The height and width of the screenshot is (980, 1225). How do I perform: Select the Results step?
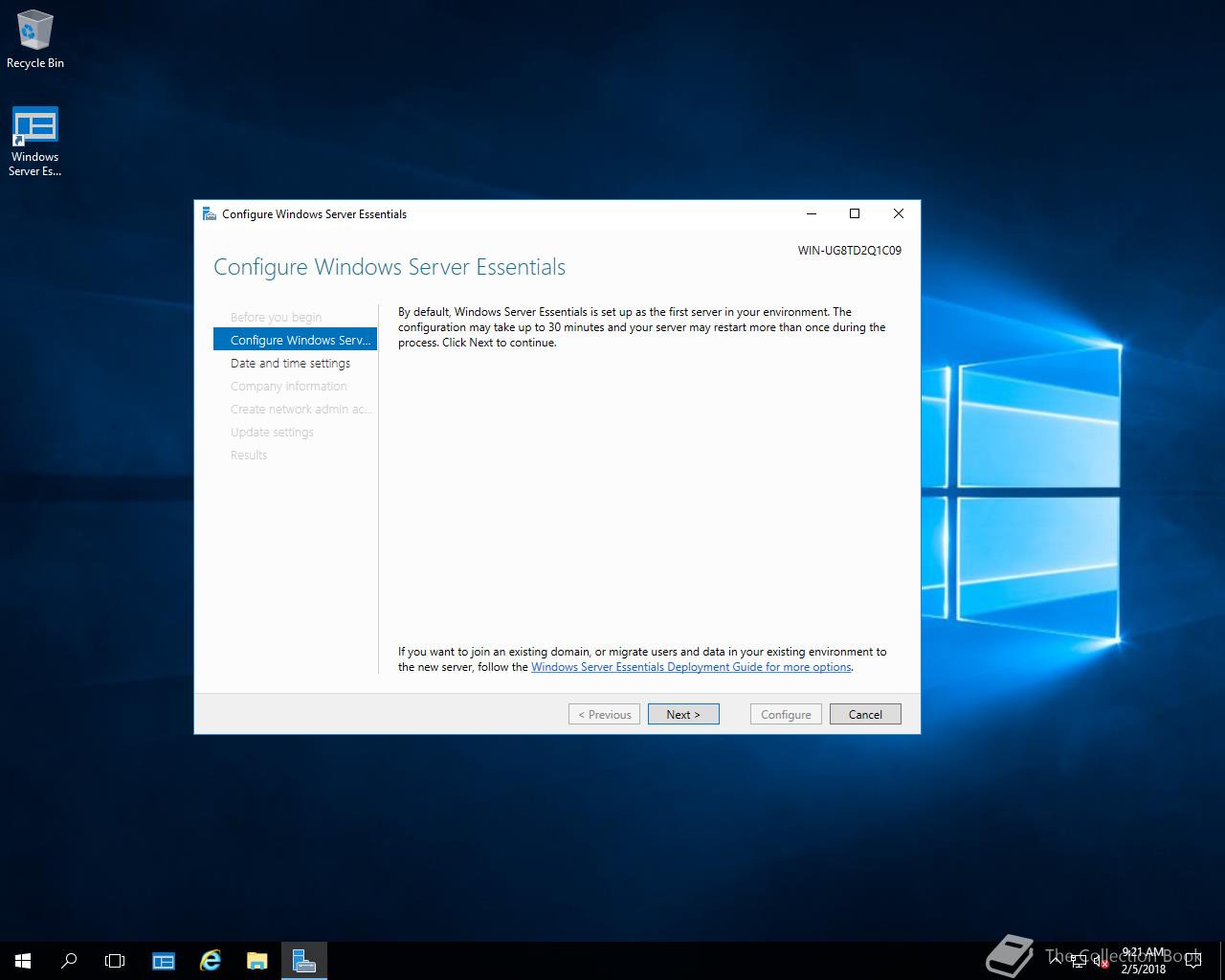click(x=249, y=455)
